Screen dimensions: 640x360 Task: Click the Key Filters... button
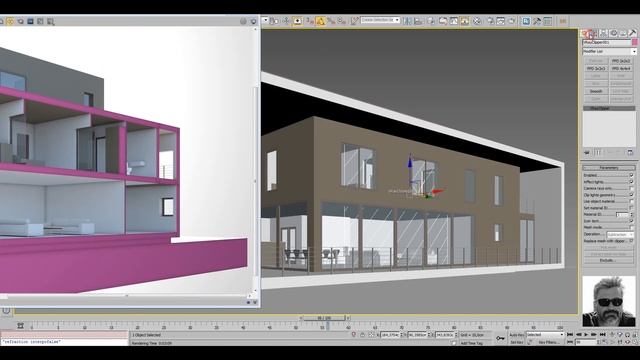pos(549,342)
